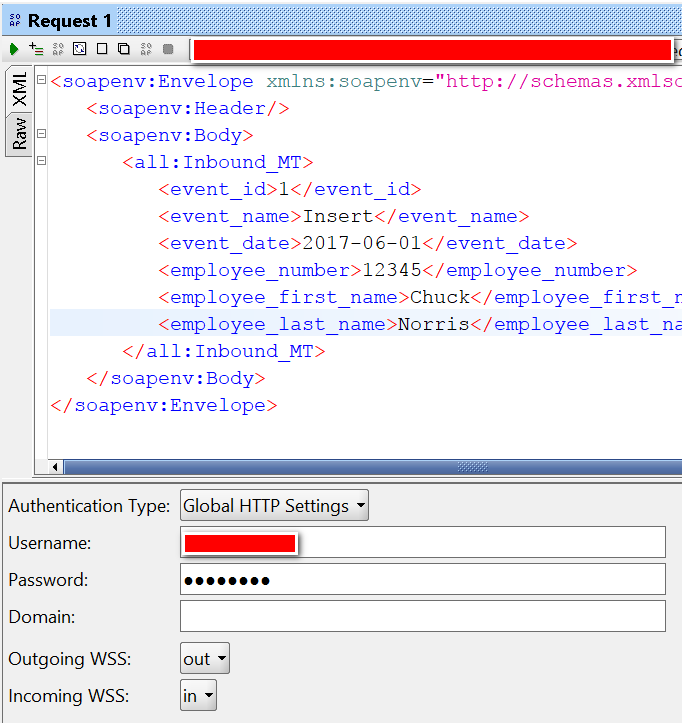Clone this request using overlapping squares icon

pyautogui.click(x=124, y=48)
